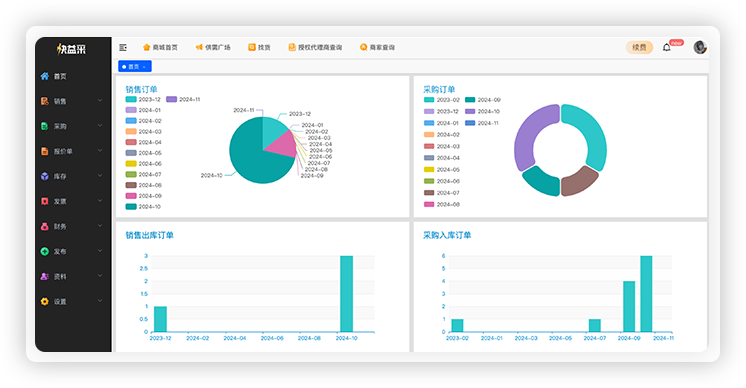Close the 首页 tab with its x

pos(144,67)
